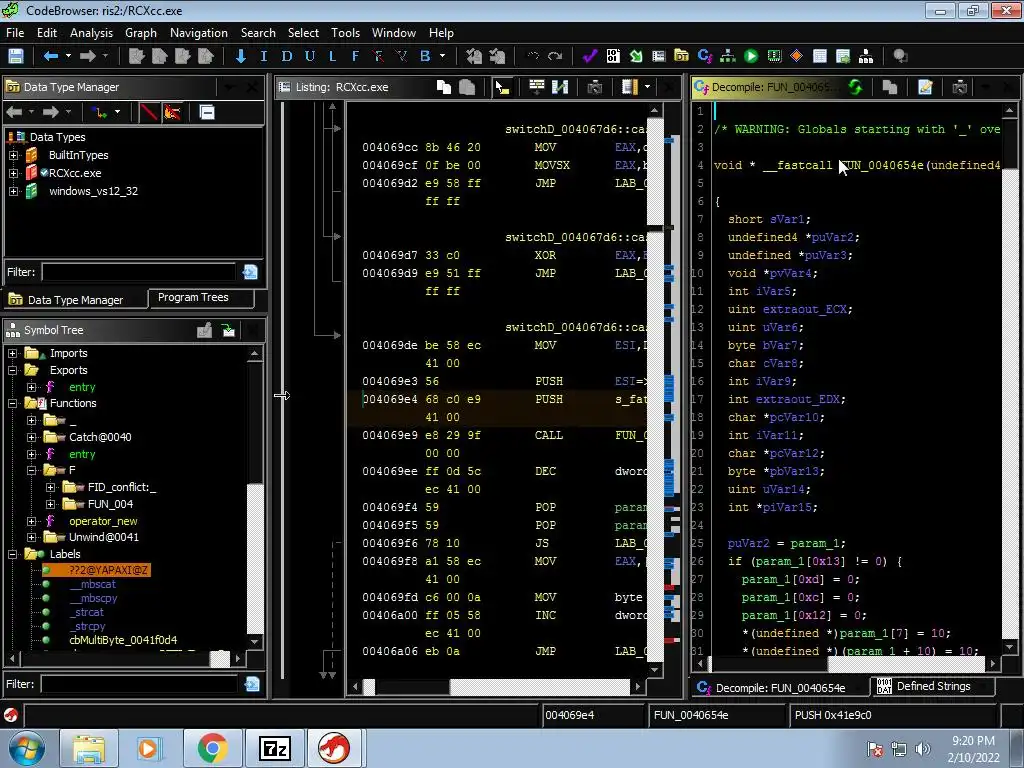1024x768 pixels.
Task: Save the program with the floppy disk icon
Action: pos(16,56)
